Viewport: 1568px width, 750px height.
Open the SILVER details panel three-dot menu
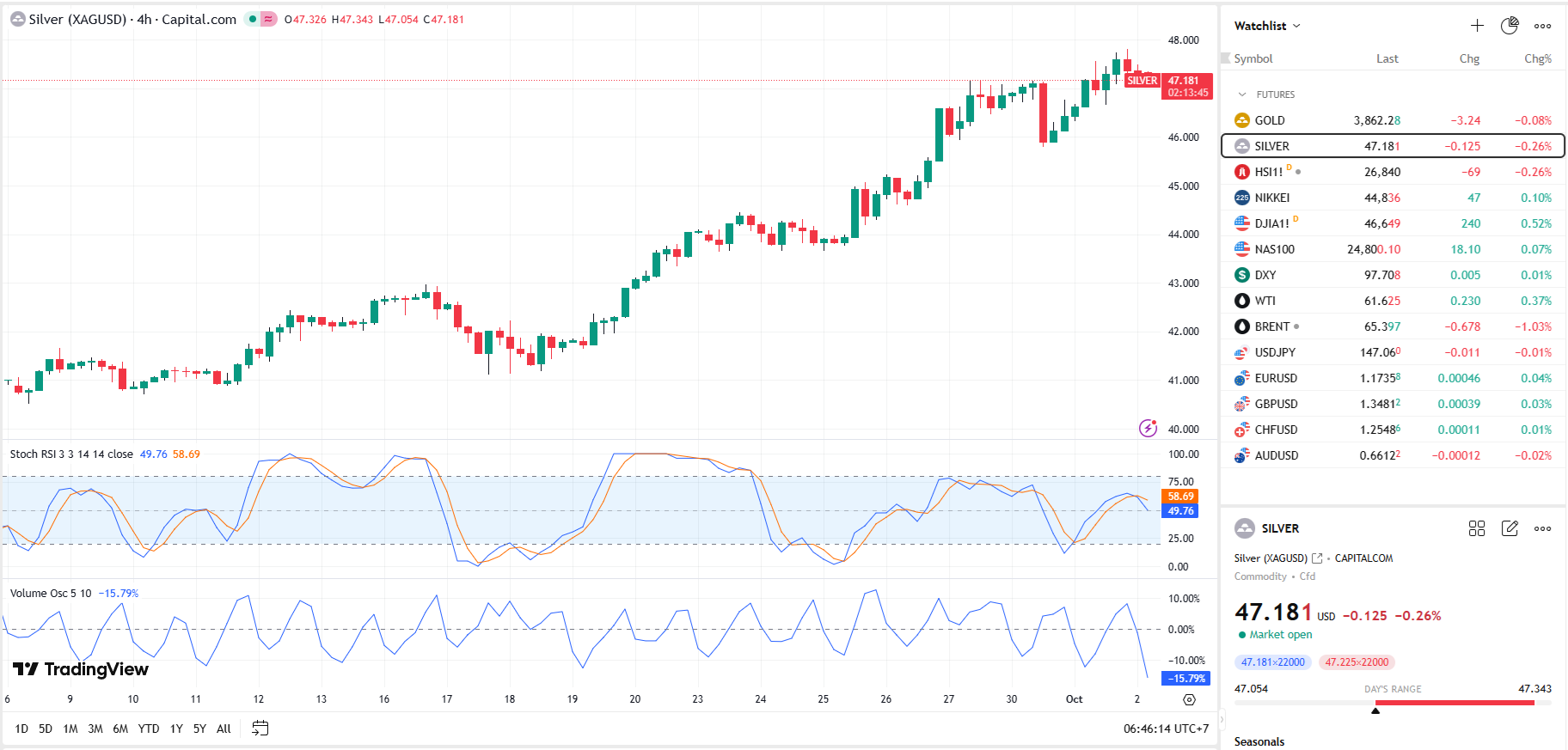tap(1543, 528)
